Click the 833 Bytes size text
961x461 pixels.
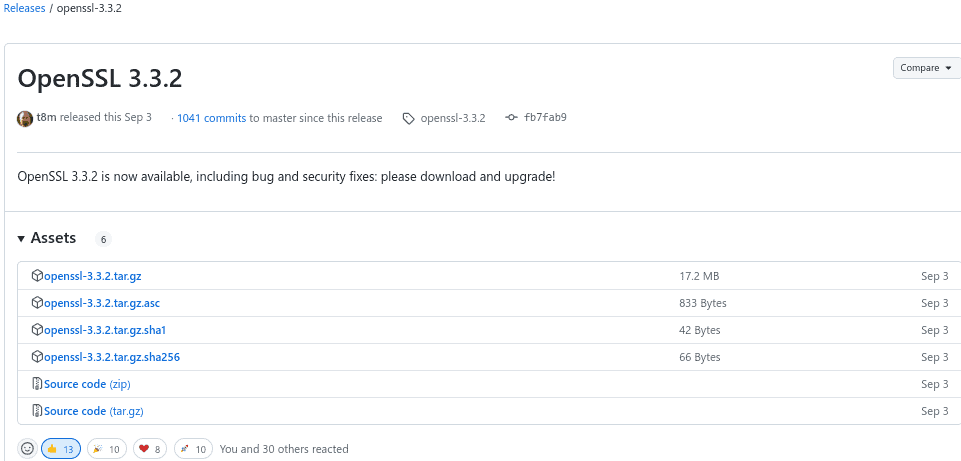click(702, 303)
